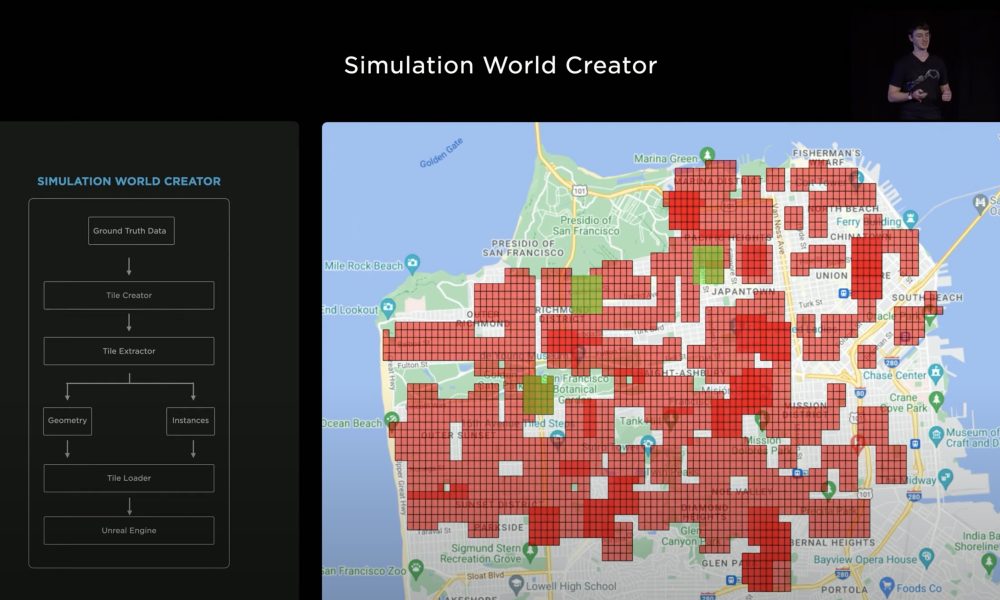Click the Fulton St street label
The height and width of the screenshot is (600, 1000).
412,365
